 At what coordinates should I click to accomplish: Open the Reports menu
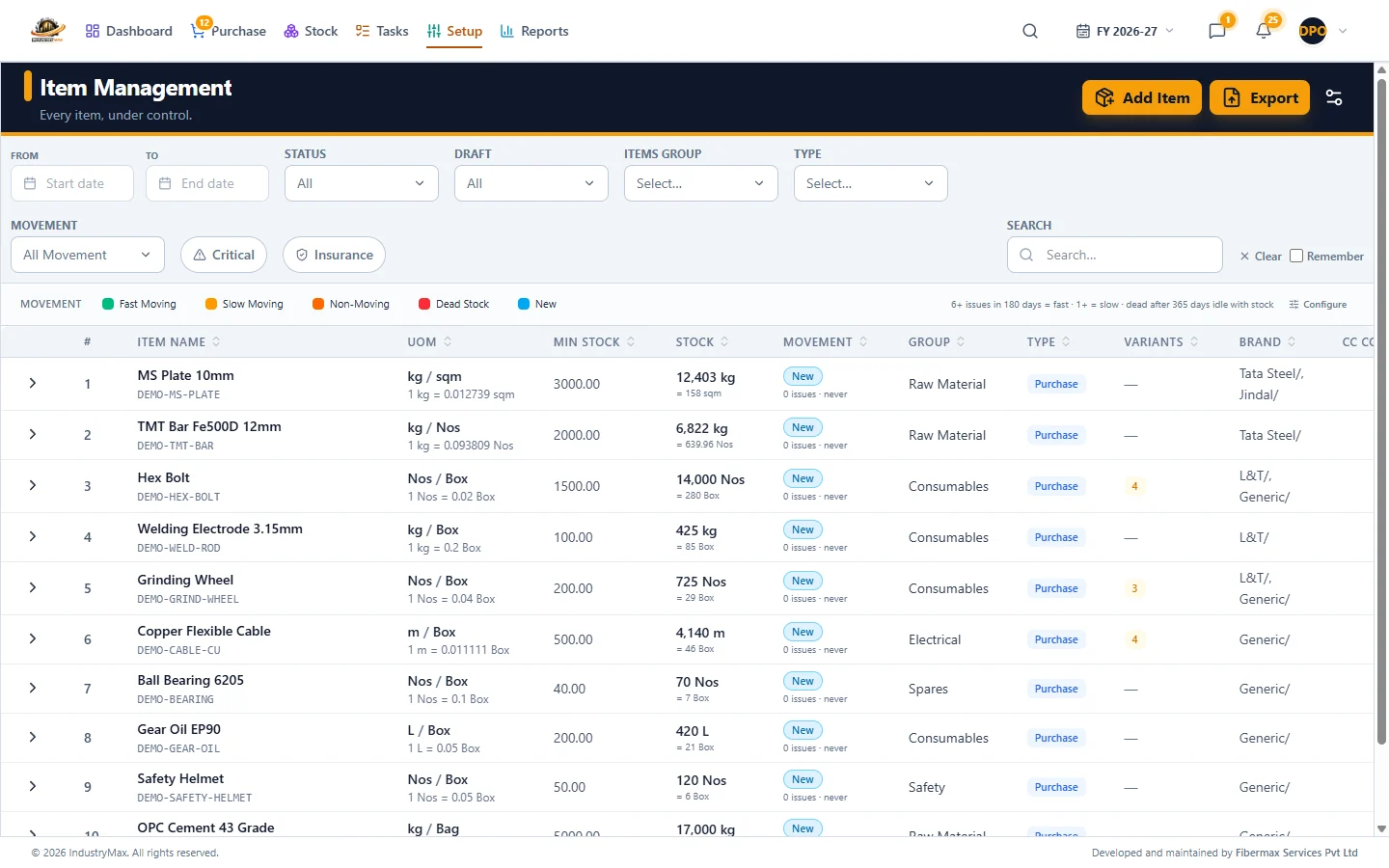click(534, 31)
